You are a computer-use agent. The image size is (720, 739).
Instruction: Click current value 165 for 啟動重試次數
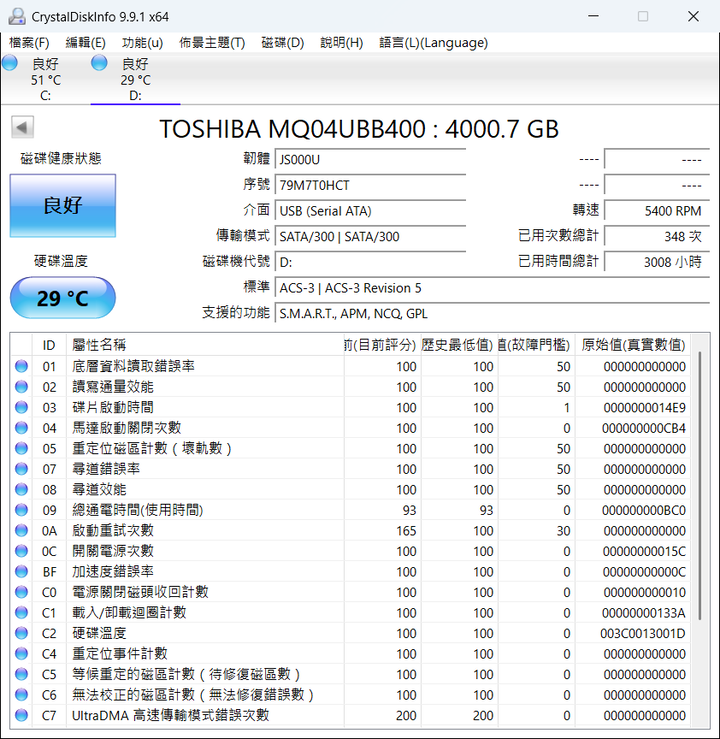point(406,530)
